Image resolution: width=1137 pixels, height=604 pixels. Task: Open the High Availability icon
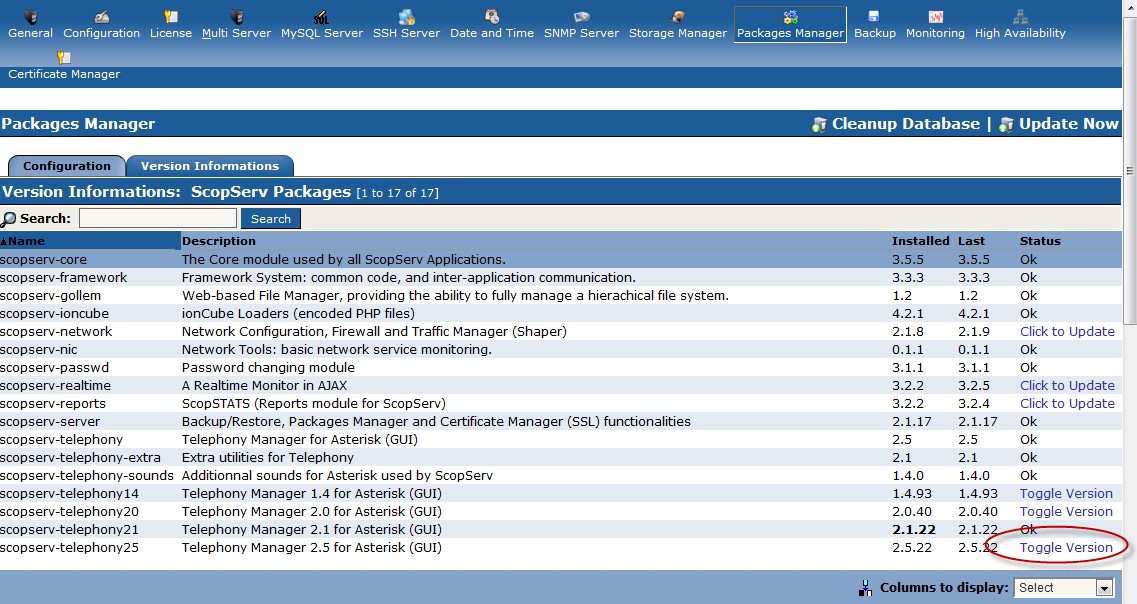click(x=1020, y=16)
